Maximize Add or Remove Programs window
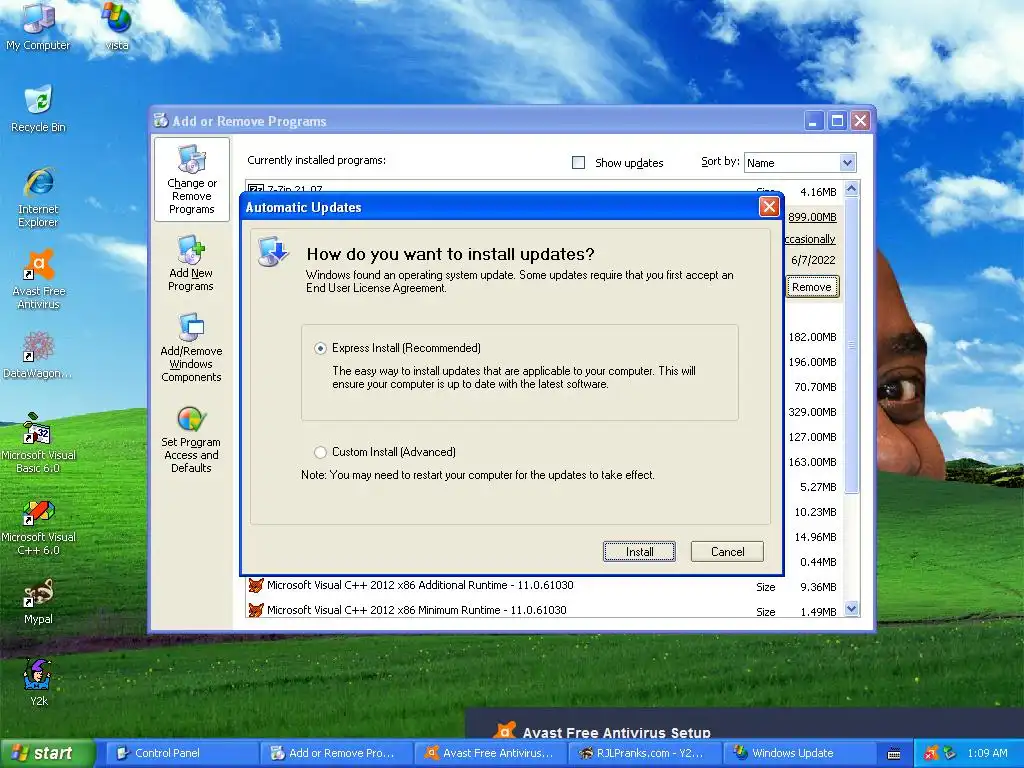 [837, 120]
